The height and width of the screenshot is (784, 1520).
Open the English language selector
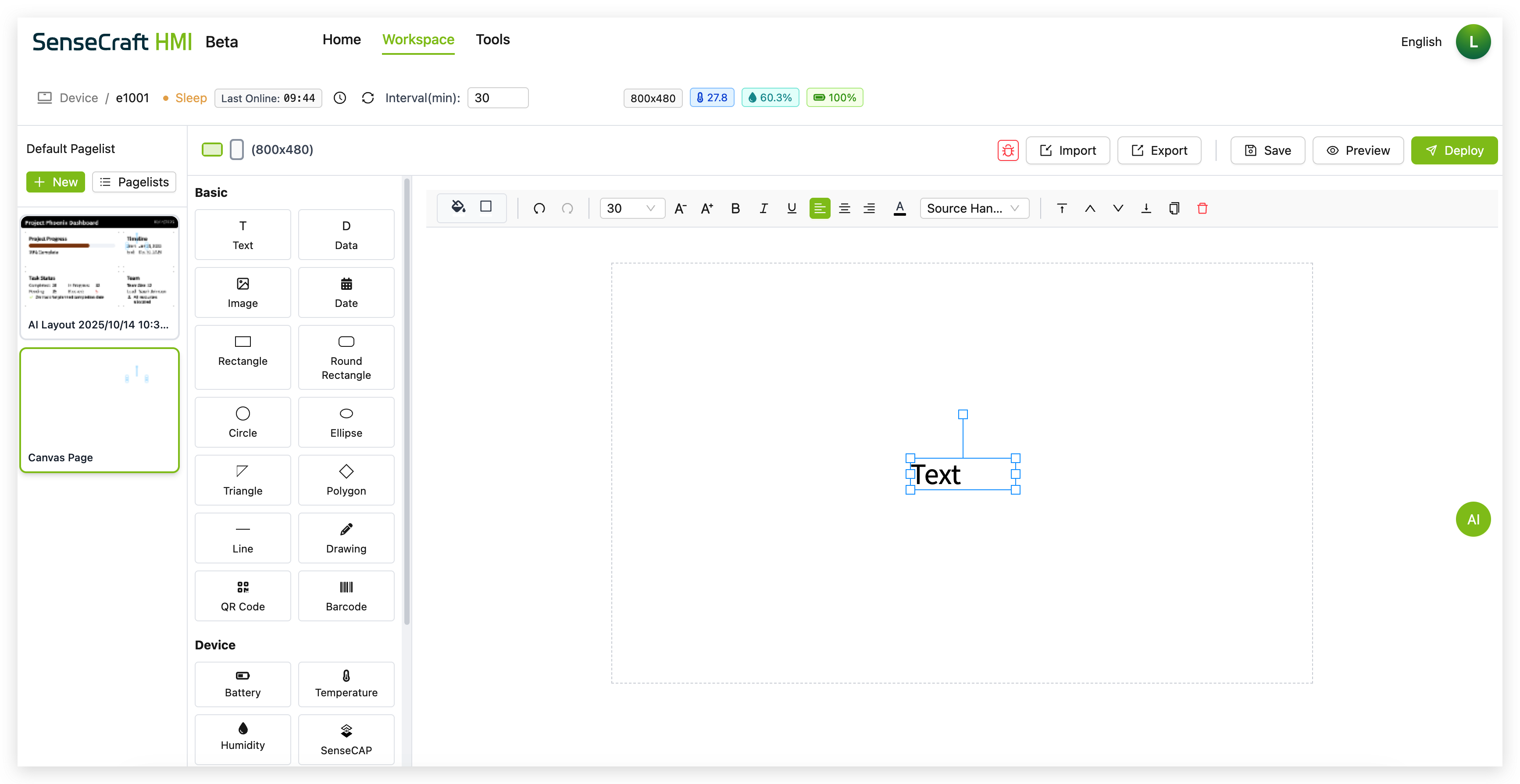pos(1421,42)
